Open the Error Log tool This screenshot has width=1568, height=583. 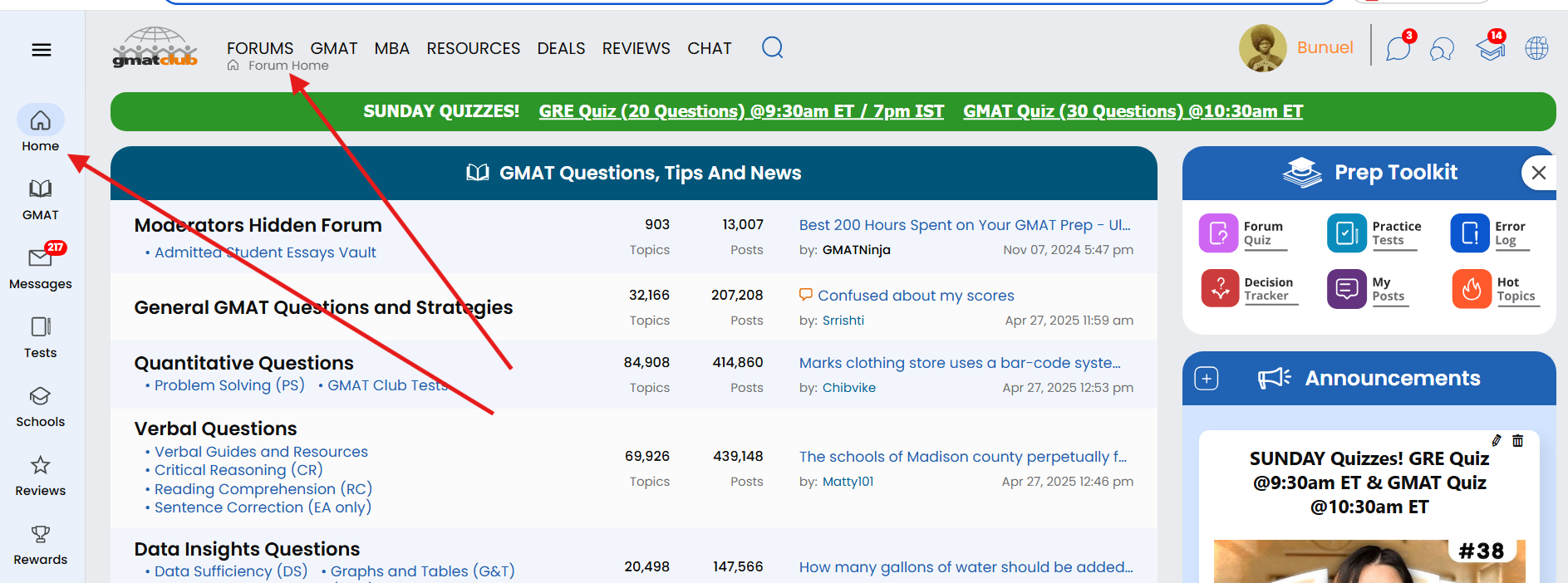point(1469,233)
